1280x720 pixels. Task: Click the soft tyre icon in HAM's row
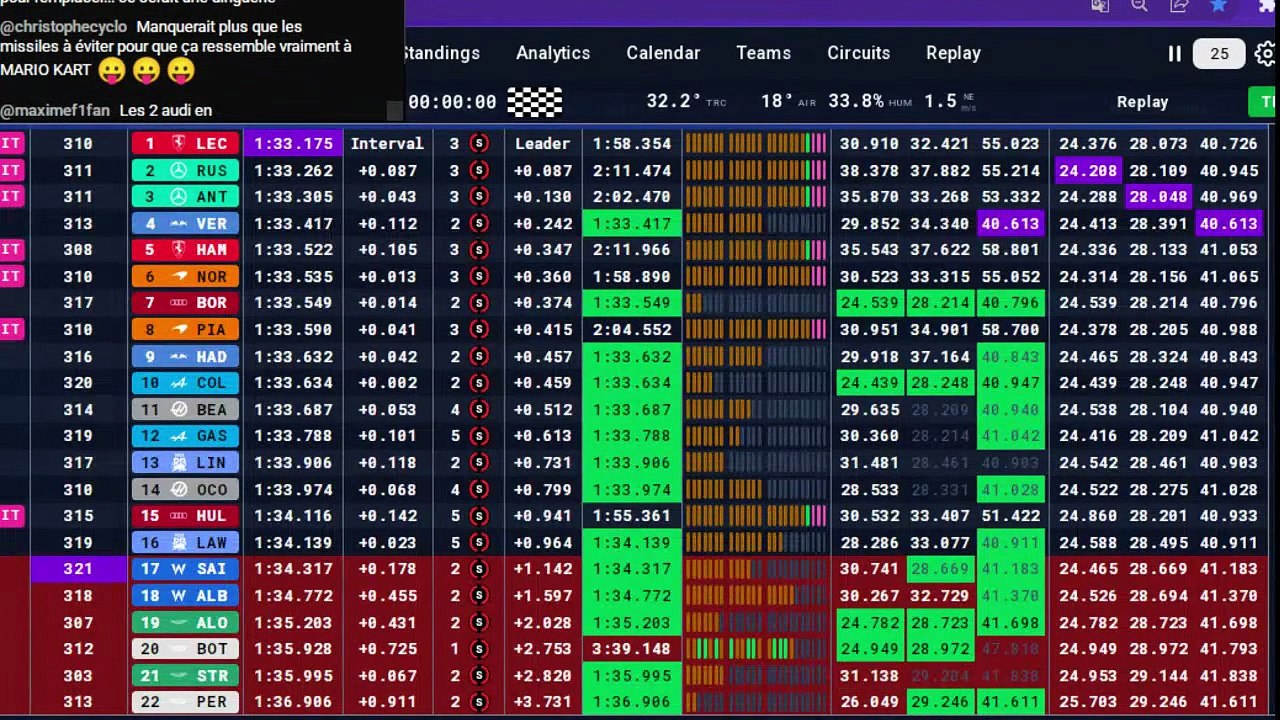pyautogui.click(x=479, y=250)
